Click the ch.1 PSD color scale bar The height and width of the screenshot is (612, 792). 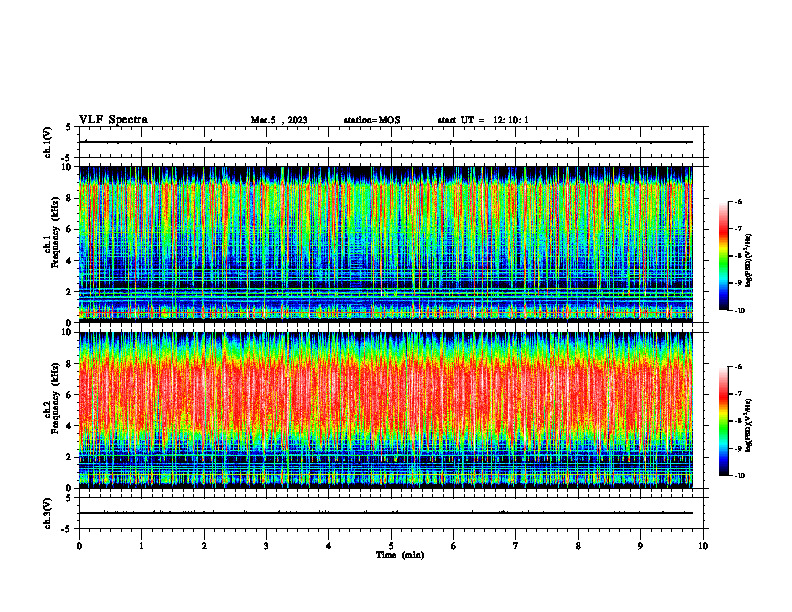click(723, 256)
